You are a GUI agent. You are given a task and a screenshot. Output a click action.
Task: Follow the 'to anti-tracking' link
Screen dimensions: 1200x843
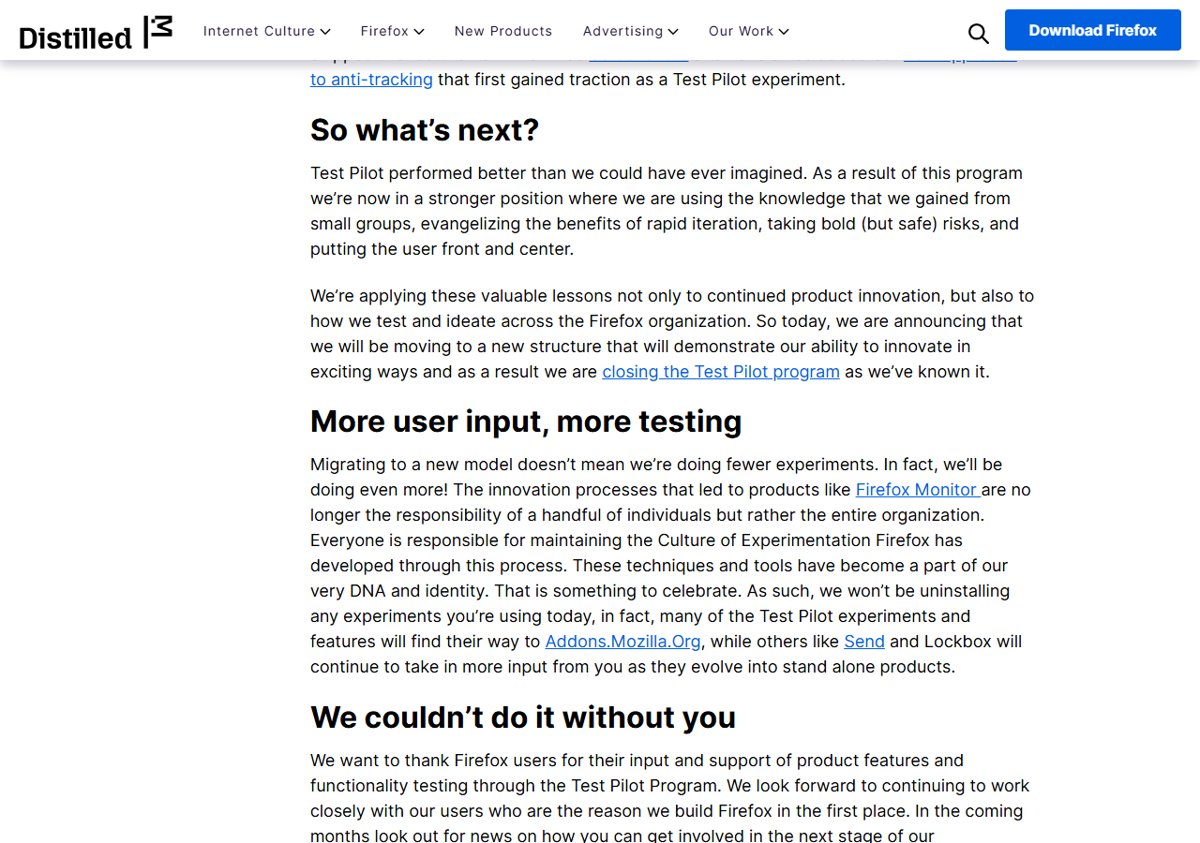point(371,79)
